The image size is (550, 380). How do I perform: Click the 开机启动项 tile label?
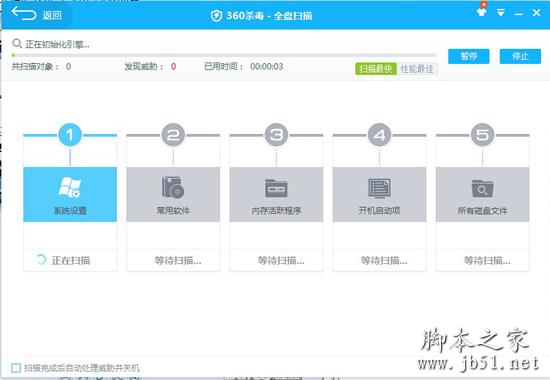[x=379, y=211]
